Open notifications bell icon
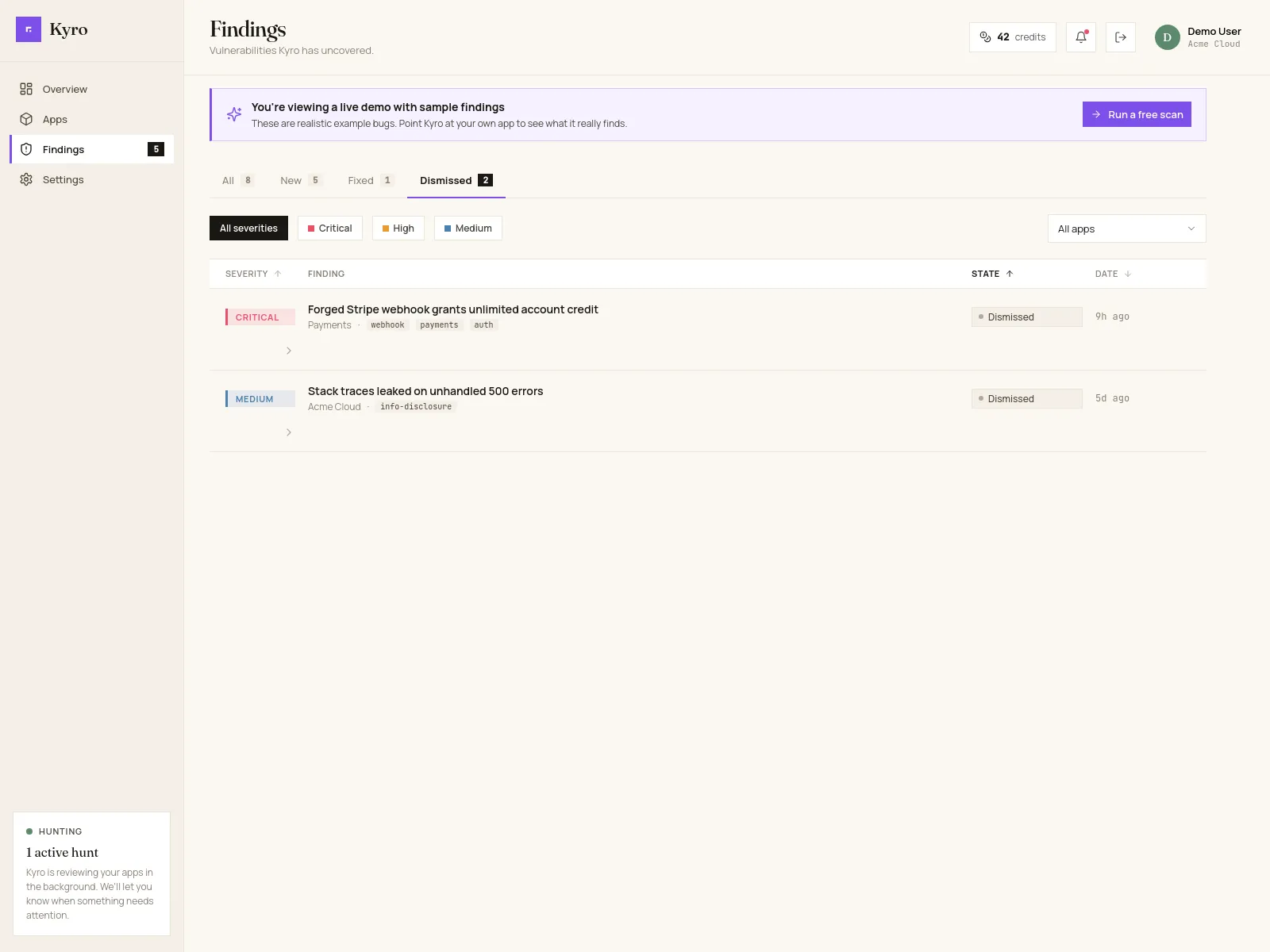The image size is (1270, 952). (1081, 37)
